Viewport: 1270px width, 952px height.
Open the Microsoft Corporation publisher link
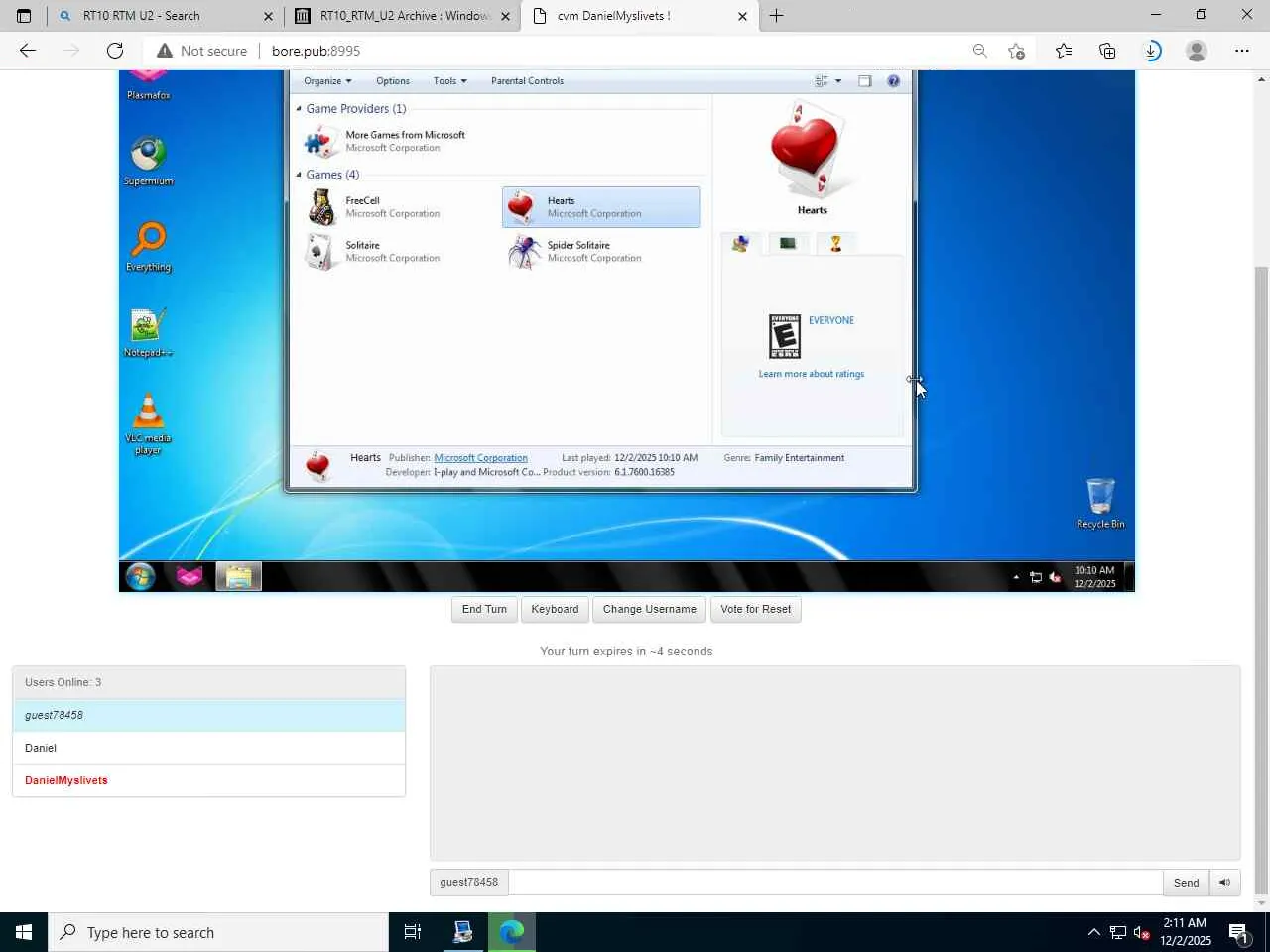(x=481, y=458)
